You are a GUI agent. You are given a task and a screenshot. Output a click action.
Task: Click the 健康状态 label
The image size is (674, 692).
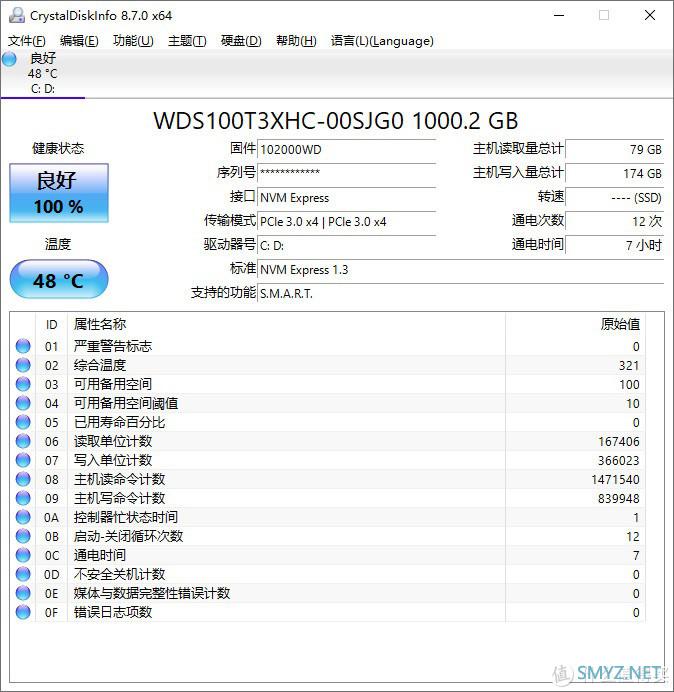click(58, 148)
